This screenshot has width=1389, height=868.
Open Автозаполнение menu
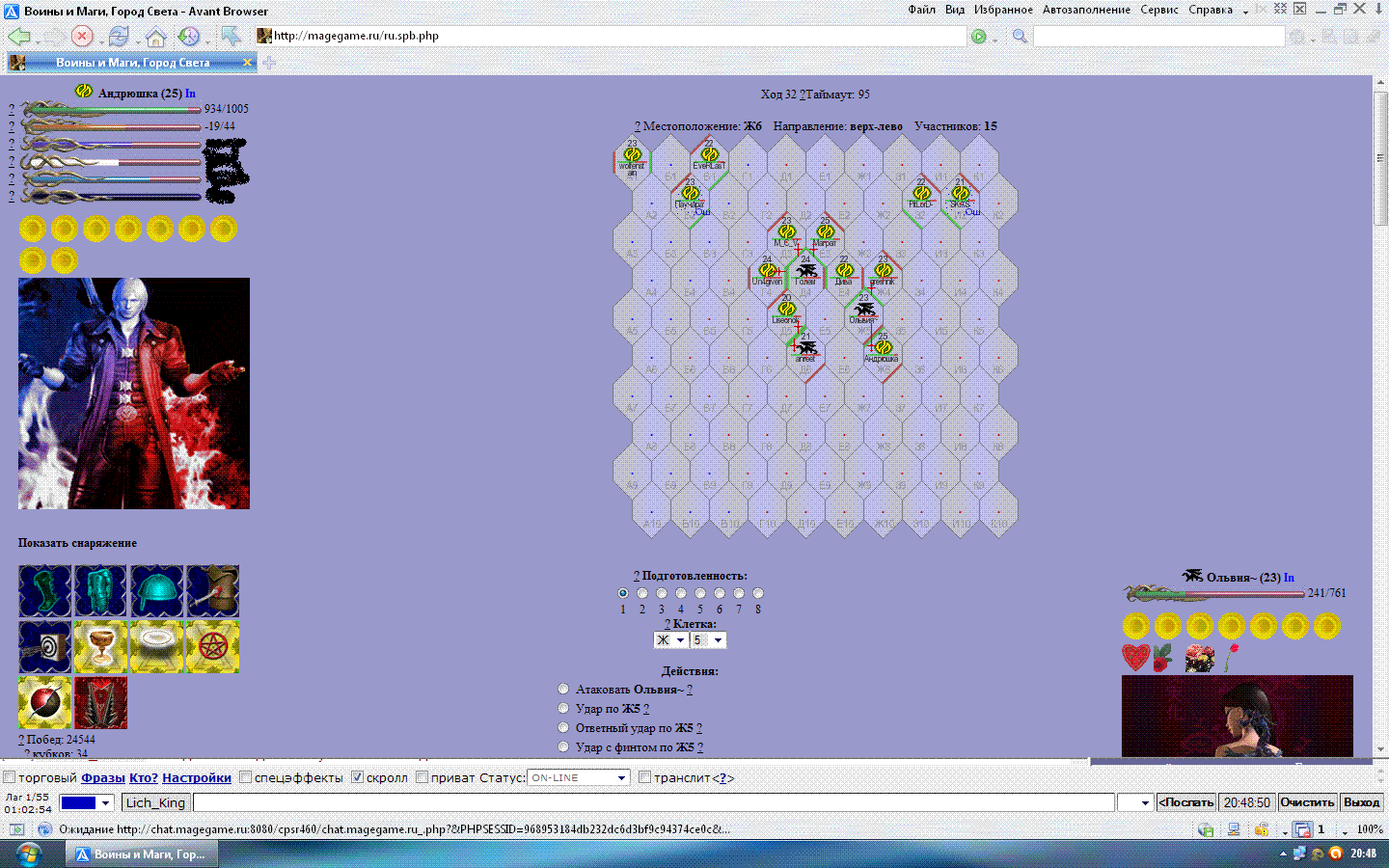1086,10
